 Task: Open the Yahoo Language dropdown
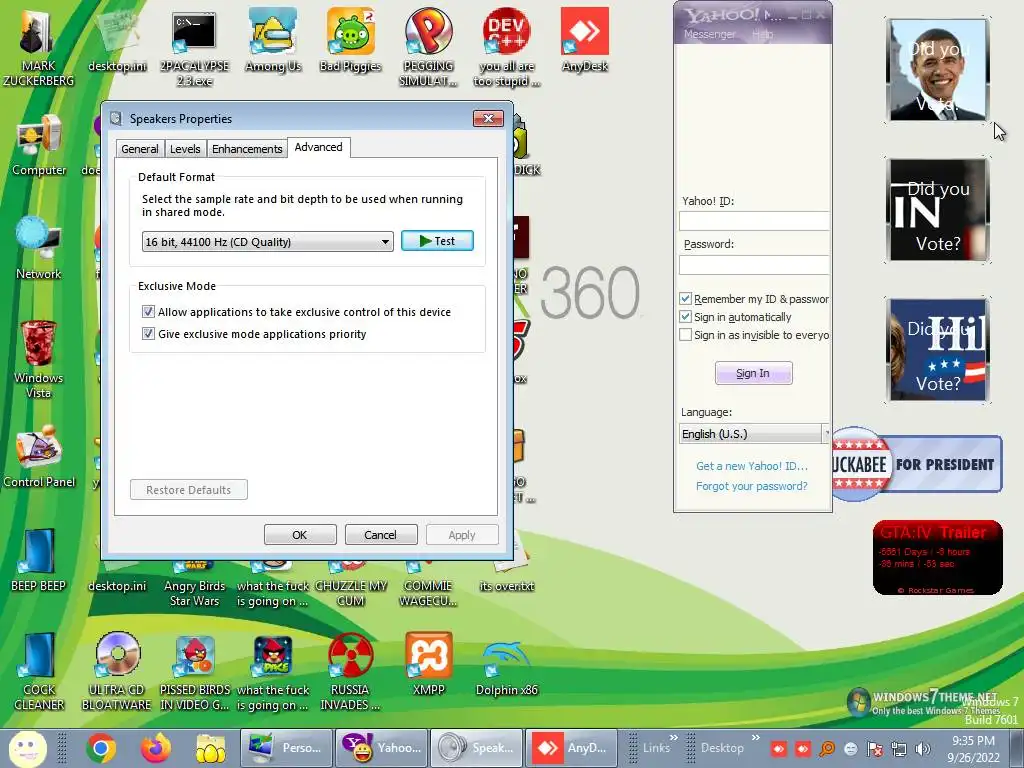tap(754, 434)
